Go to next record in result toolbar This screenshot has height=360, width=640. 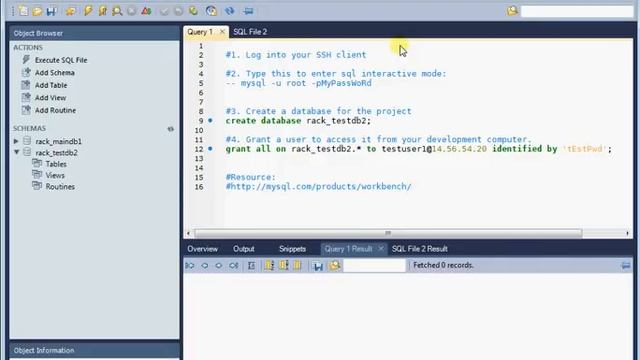pyautogui.click(x=219, y=266)
